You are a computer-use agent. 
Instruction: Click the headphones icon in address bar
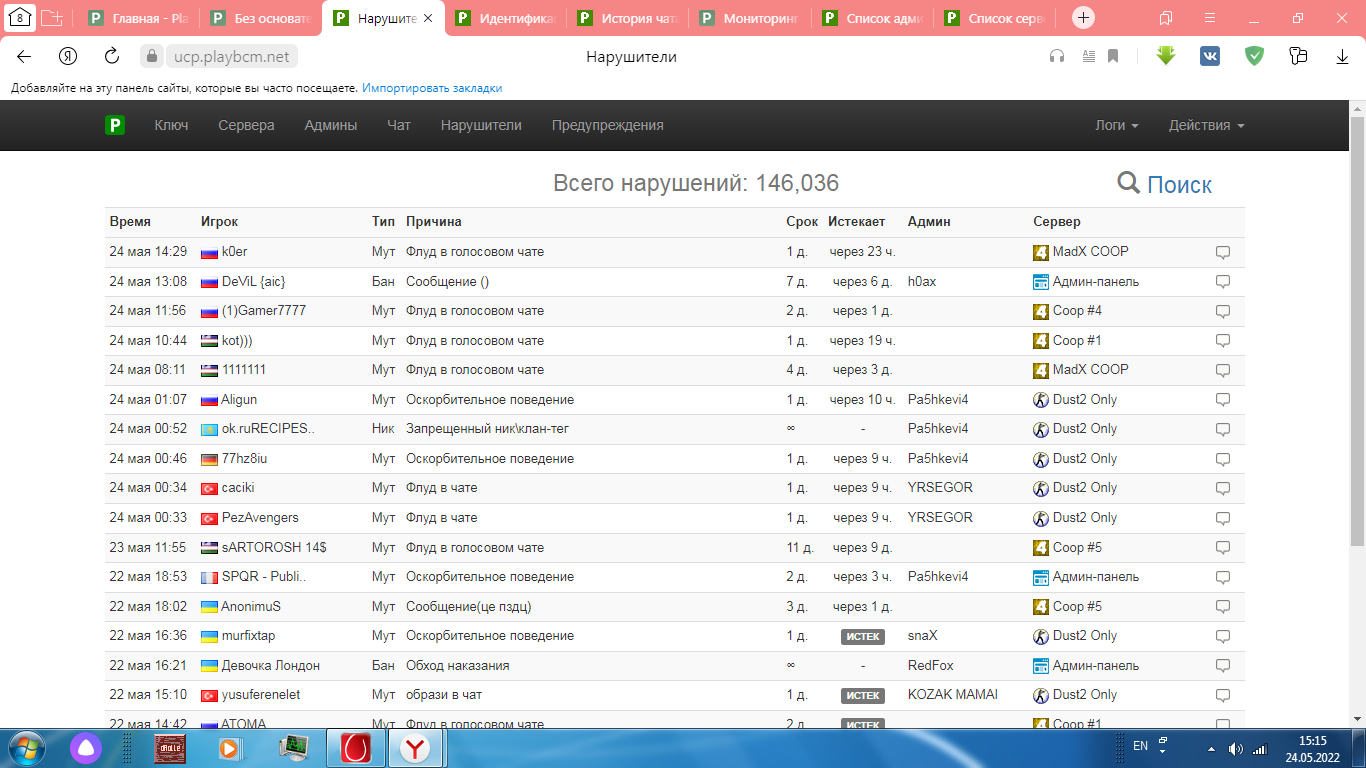(1057, 57)
